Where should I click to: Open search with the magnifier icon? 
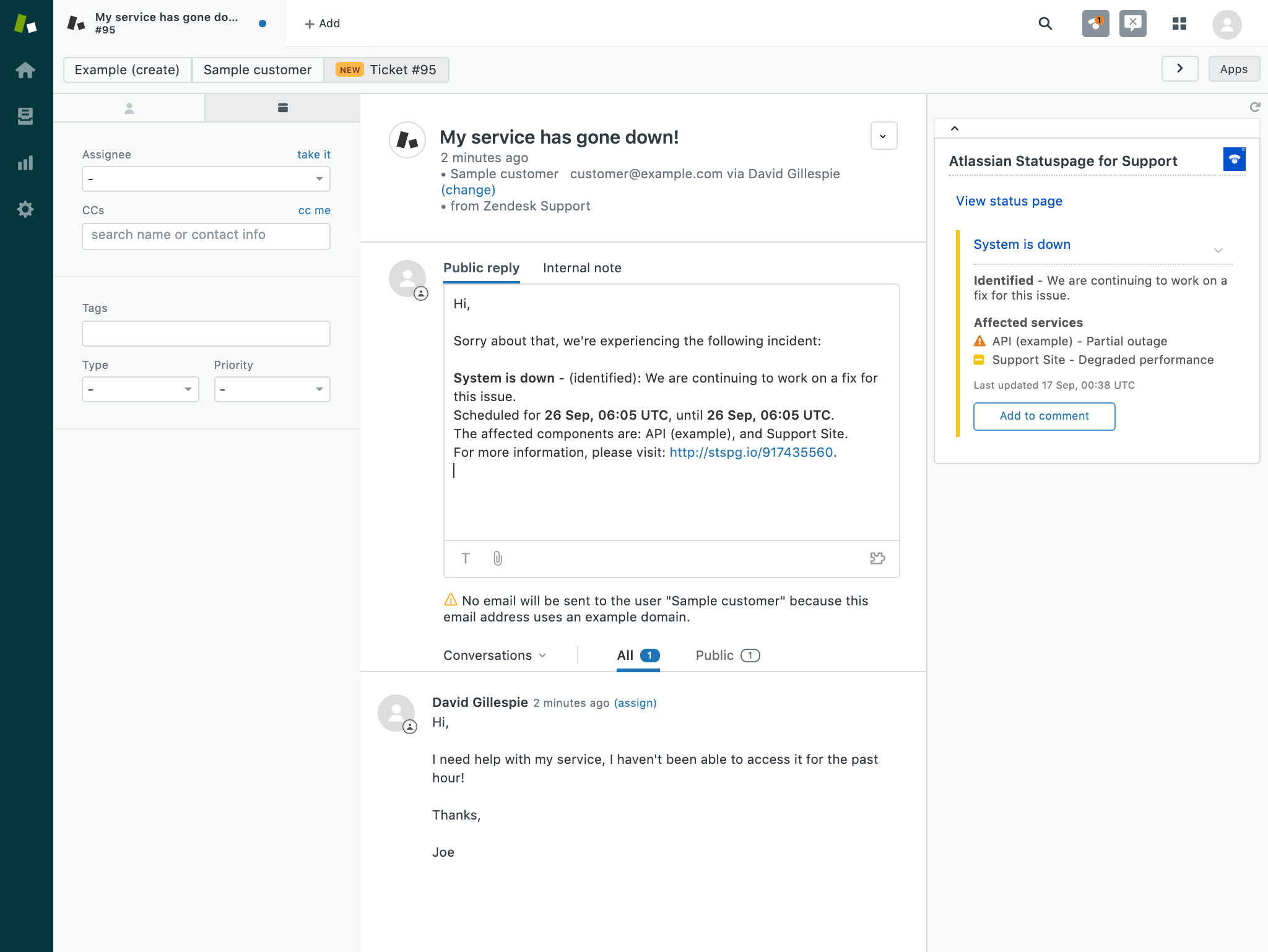pyautogui.click(x=1045, y=24)
